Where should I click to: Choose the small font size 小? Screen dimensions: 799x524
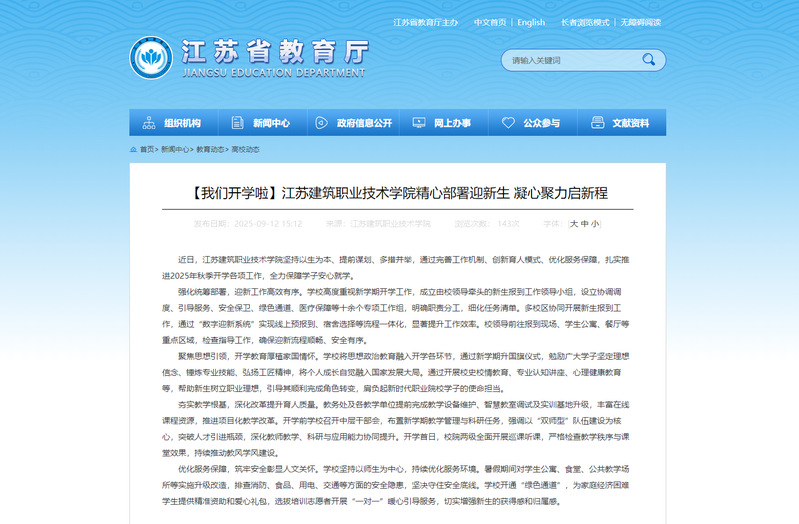pyautogui.click(x=594, y=224)
